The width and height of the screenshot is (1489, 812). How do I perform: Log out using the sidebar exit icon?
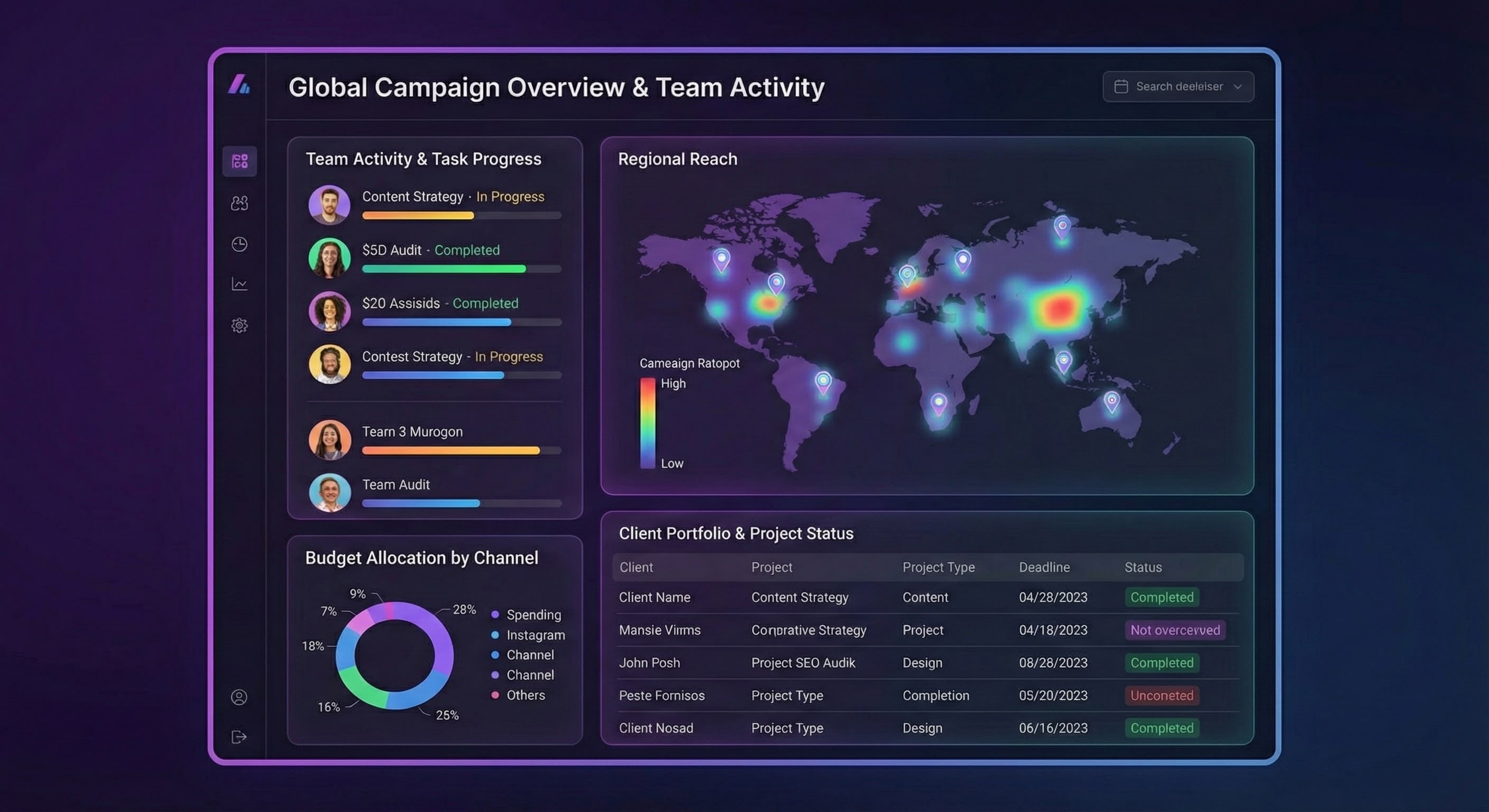click(x=240, y=737)
